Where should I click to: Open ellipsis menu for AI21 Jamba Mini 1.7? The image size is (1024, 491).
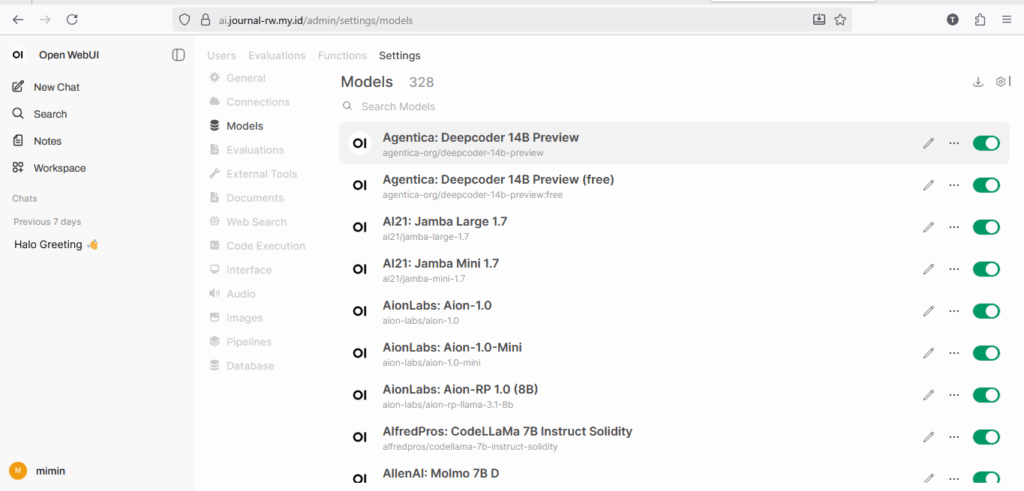coord(954,269)
